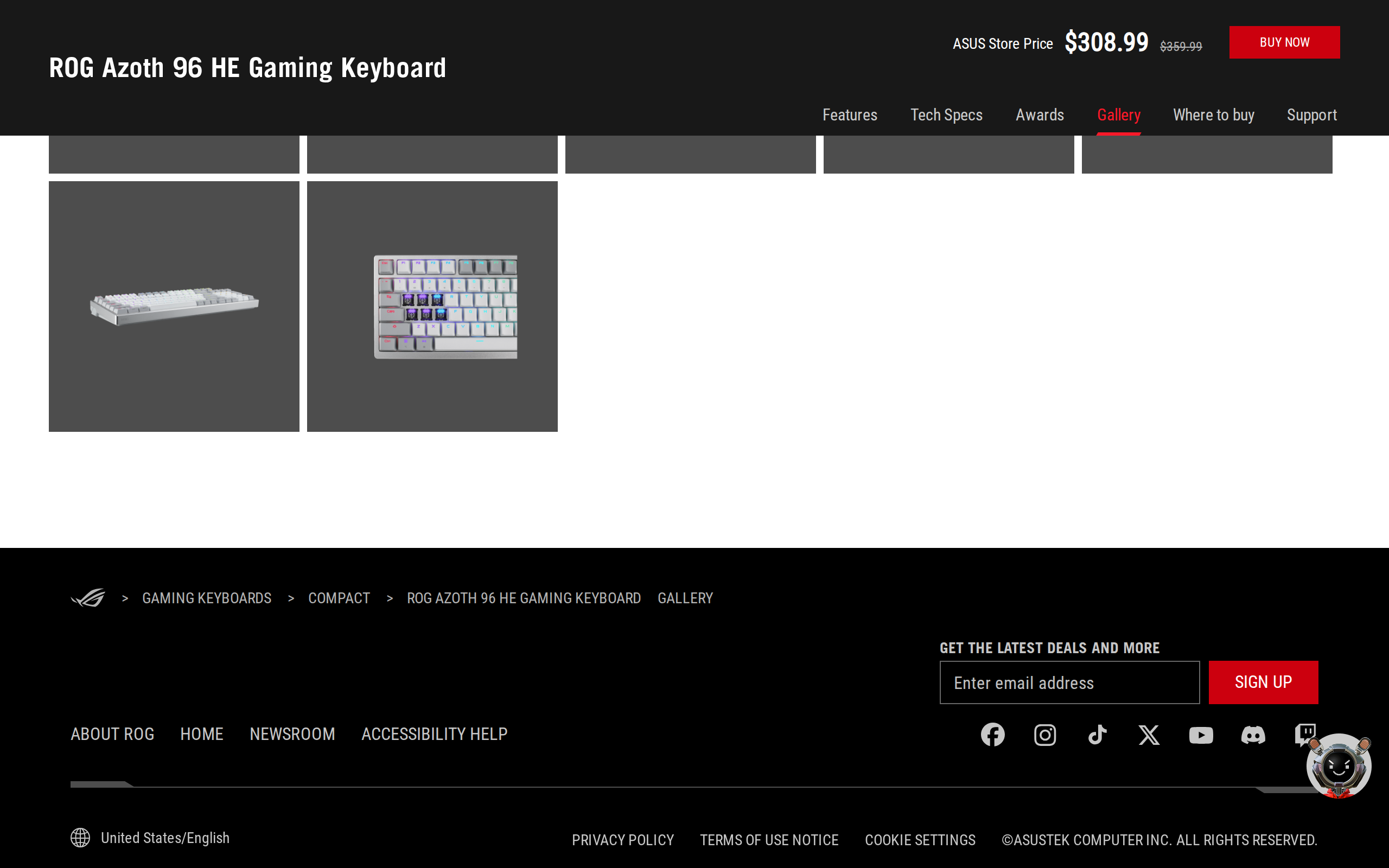Focus the Enter email address field

coord(1069,682)
